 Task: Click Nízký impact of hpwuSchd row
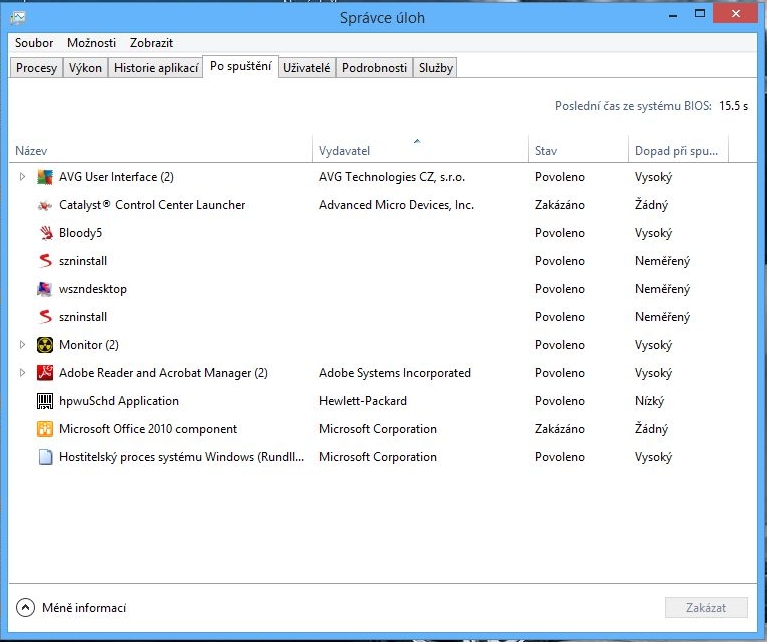(650, 401)
